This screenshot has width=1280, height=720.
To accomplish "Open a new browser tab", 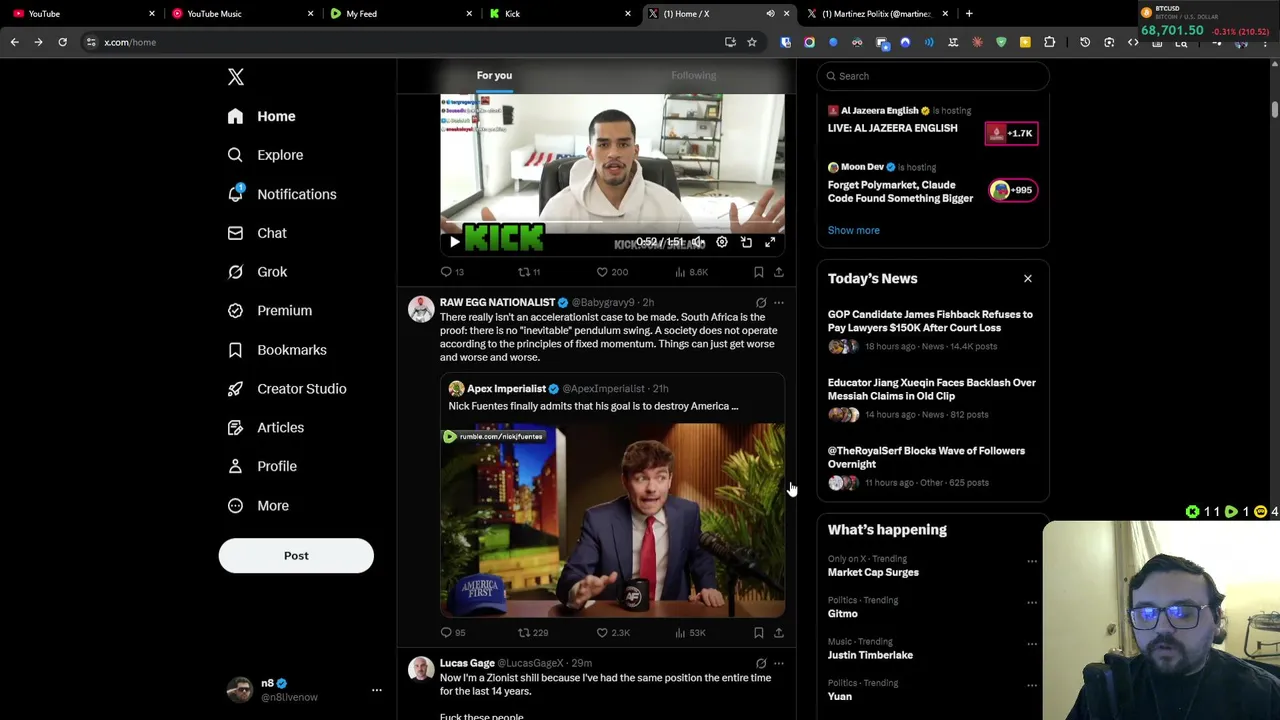I will 969,14.
